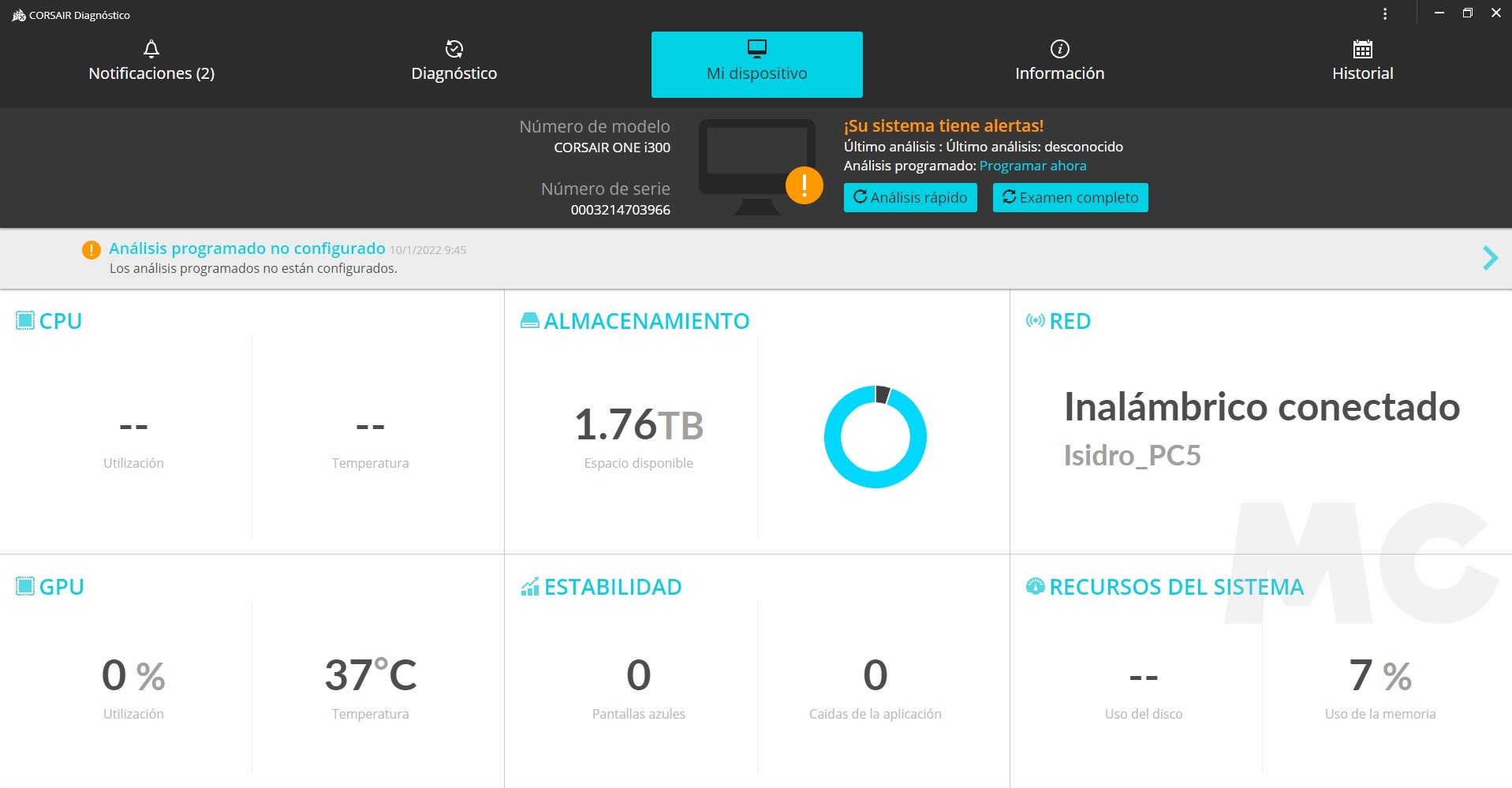Run the Examen completo scan
This screenshot has height=788, width=1512.
click(1070, 197)
